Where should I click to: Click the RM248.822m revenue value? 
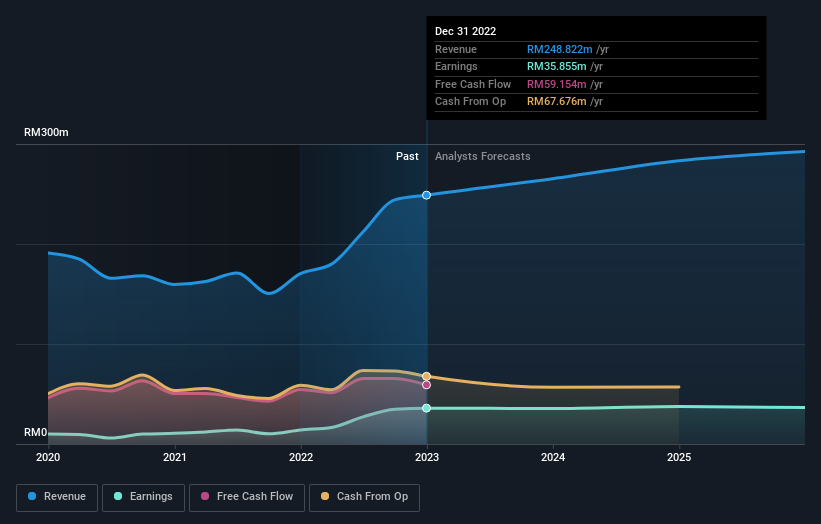559,49
